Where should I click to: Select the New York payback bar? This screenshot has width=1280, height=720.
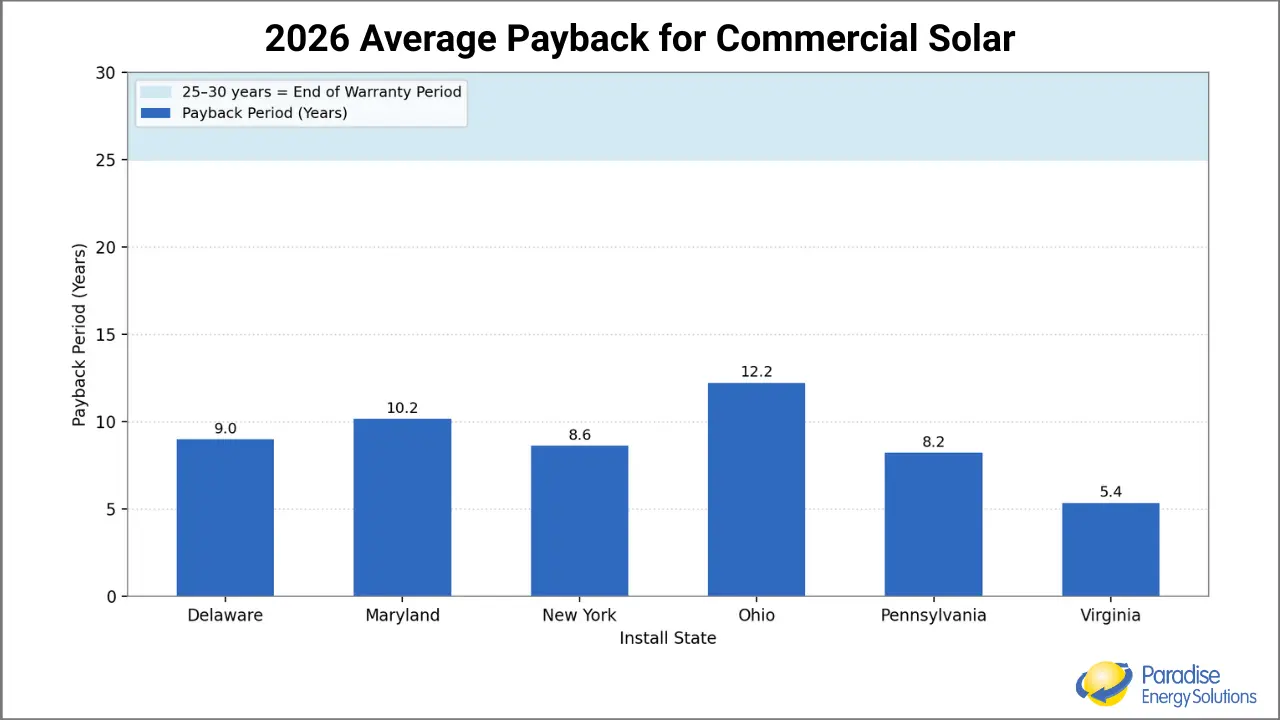point(579,520)
